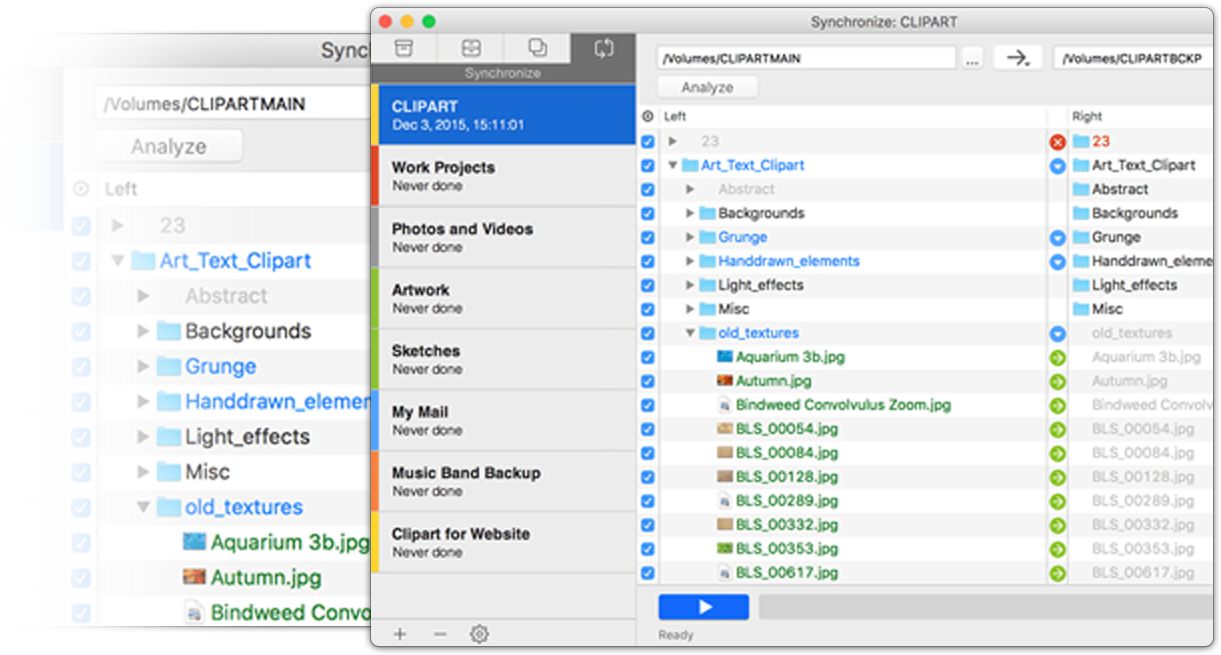Viewport: 1221px width, 655px height.
Task: Disable the checkbox next to BLS_00289.jpg
Action: tap(647, 502)
